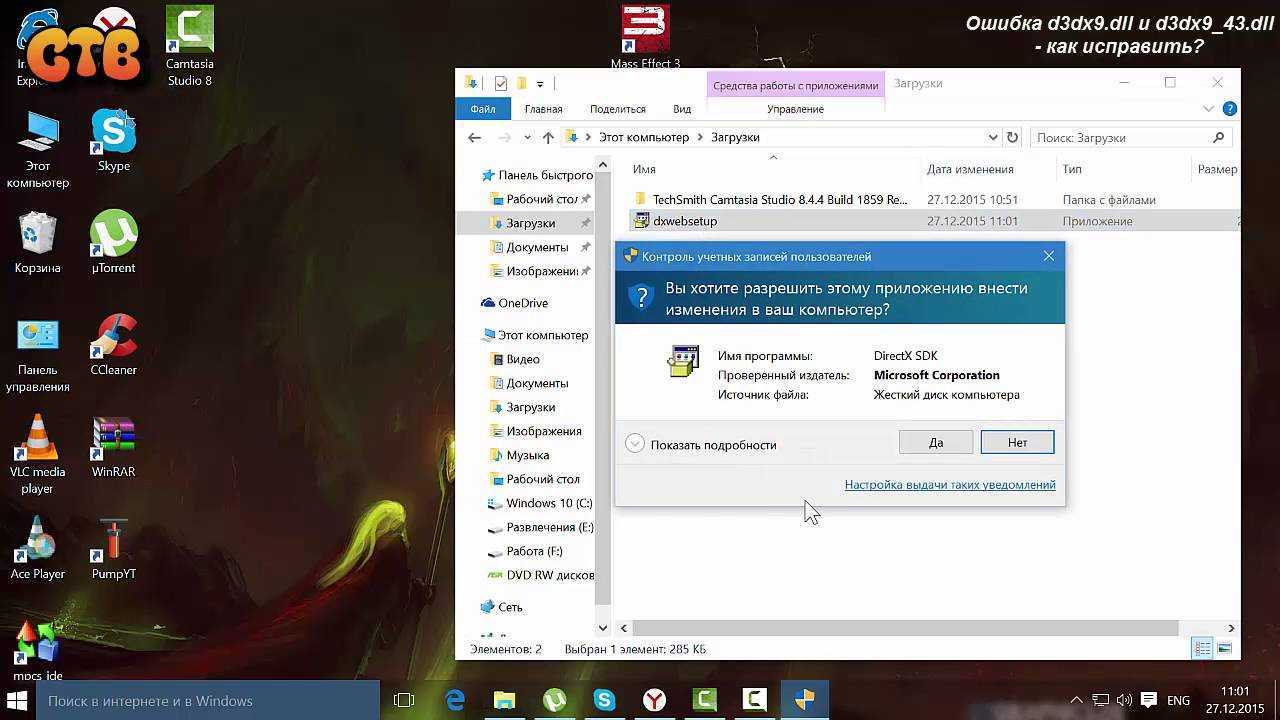The width and height of the screenshot is (1280, 720).
Task: Navigate back in Explorer
Action: coord(475,137)
